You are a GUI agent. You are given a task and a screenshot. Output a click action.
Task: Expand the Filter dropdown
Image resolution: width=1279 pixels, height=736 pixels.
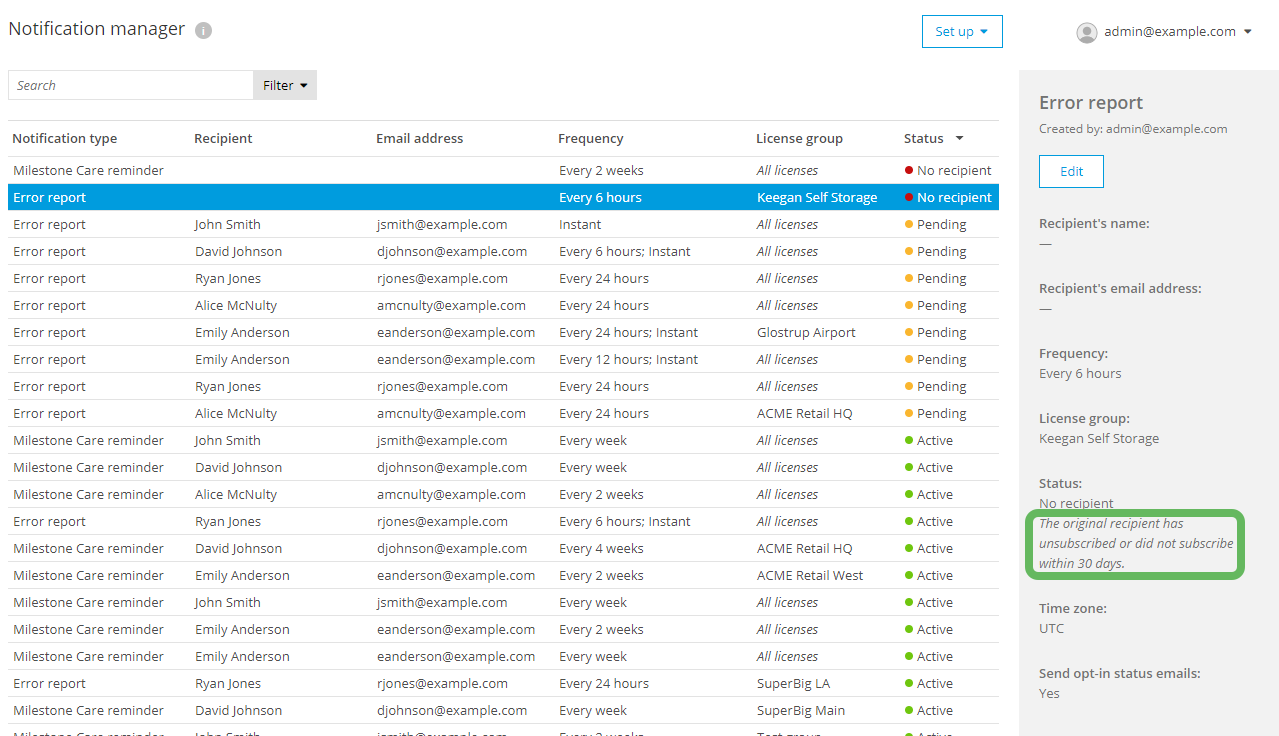(x=284, y=85)
